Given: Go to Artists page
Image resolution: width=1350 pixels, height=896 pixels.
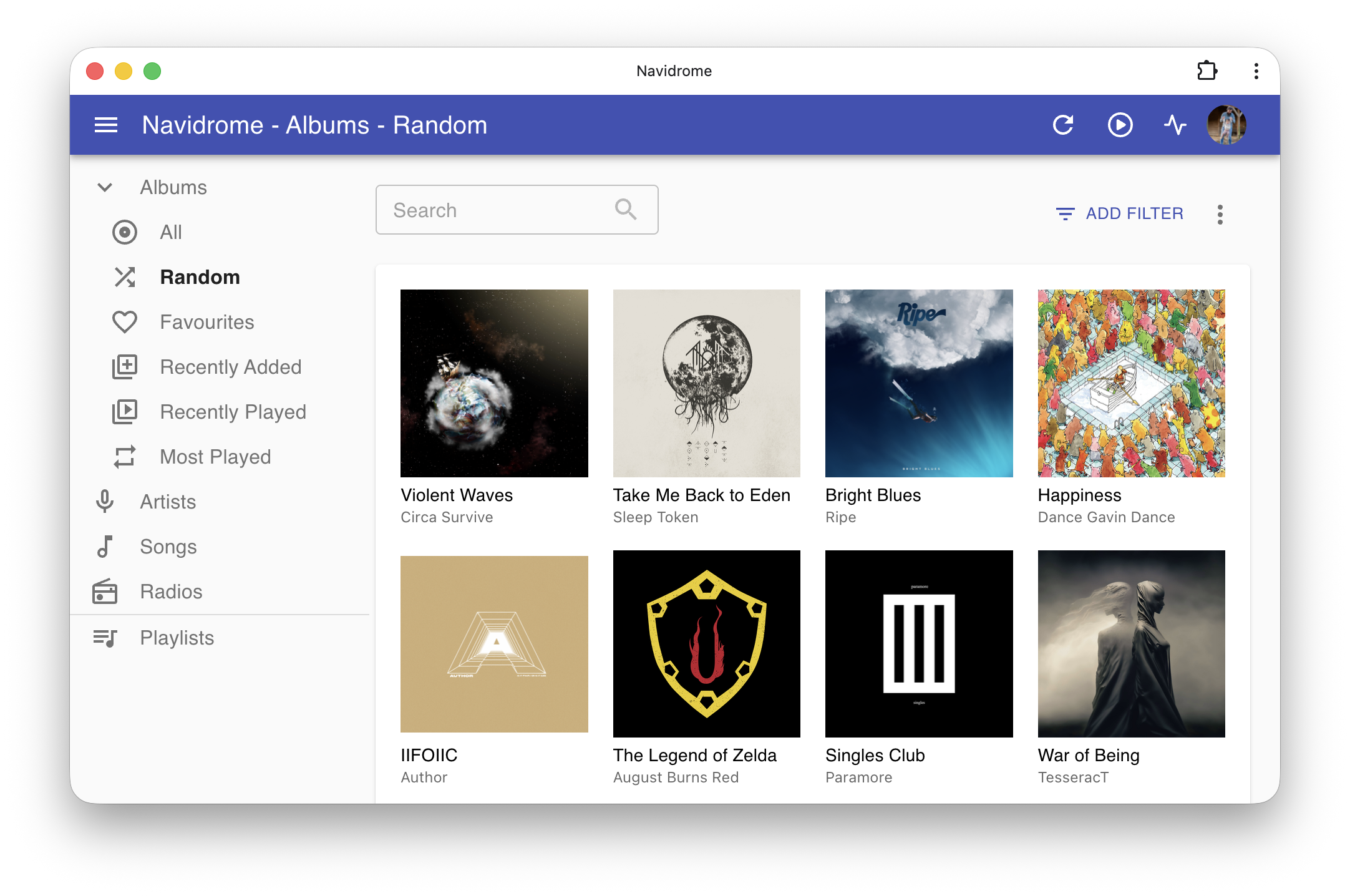Looking at the screenshot, I should (x=220, y=502).
